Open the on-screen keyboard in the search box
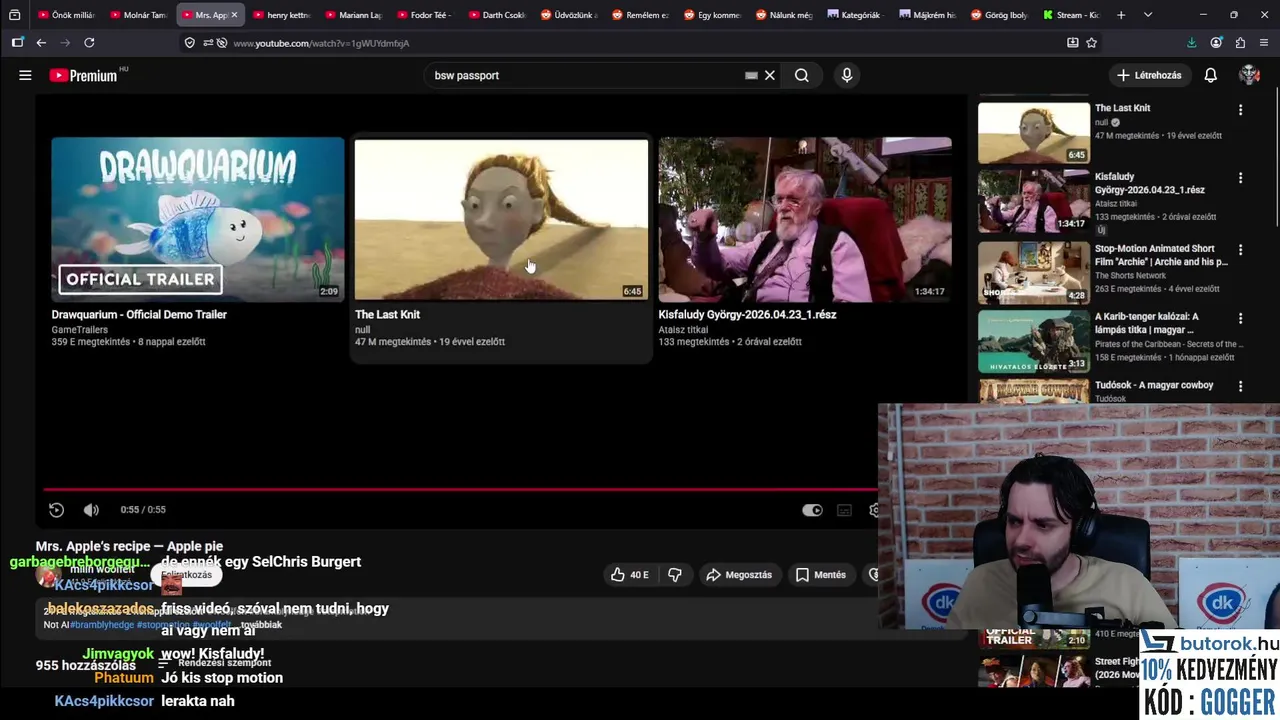1280x720 pixels. coord(751,75)
